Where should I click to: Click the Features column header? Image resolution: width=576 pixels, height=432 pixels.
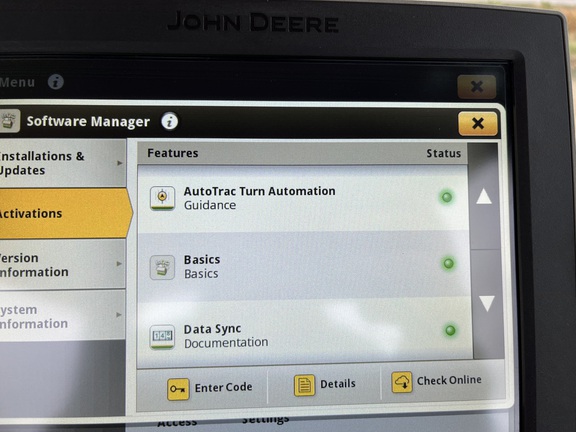173,153
